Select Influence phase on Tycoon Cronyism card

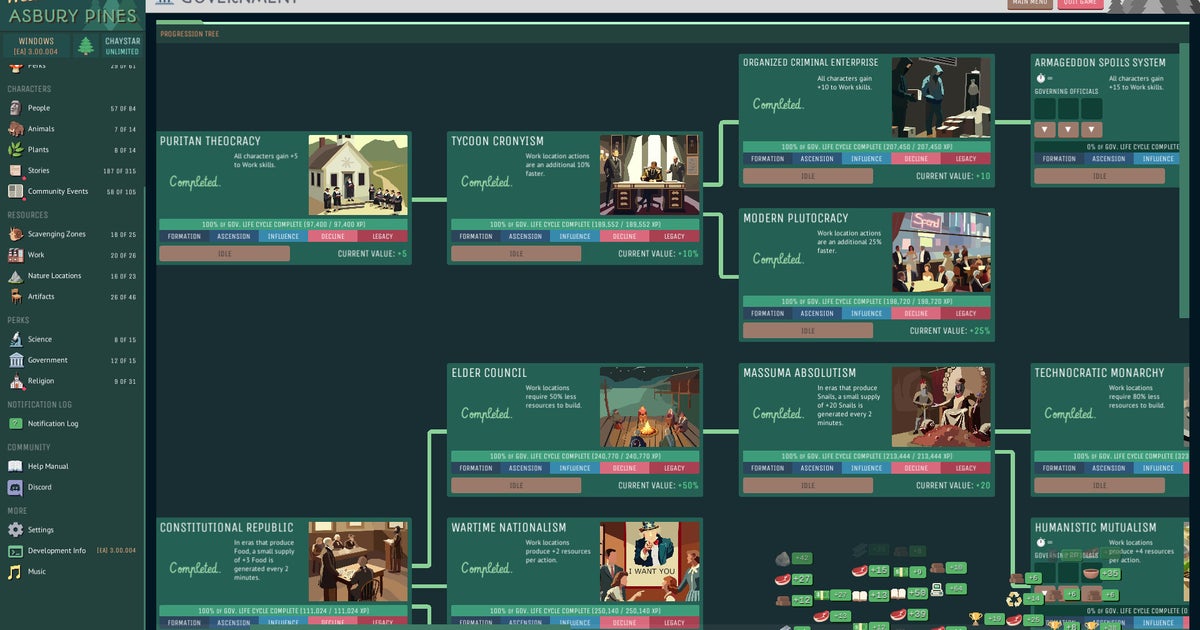pyautogui.click(x=574, y=237)
